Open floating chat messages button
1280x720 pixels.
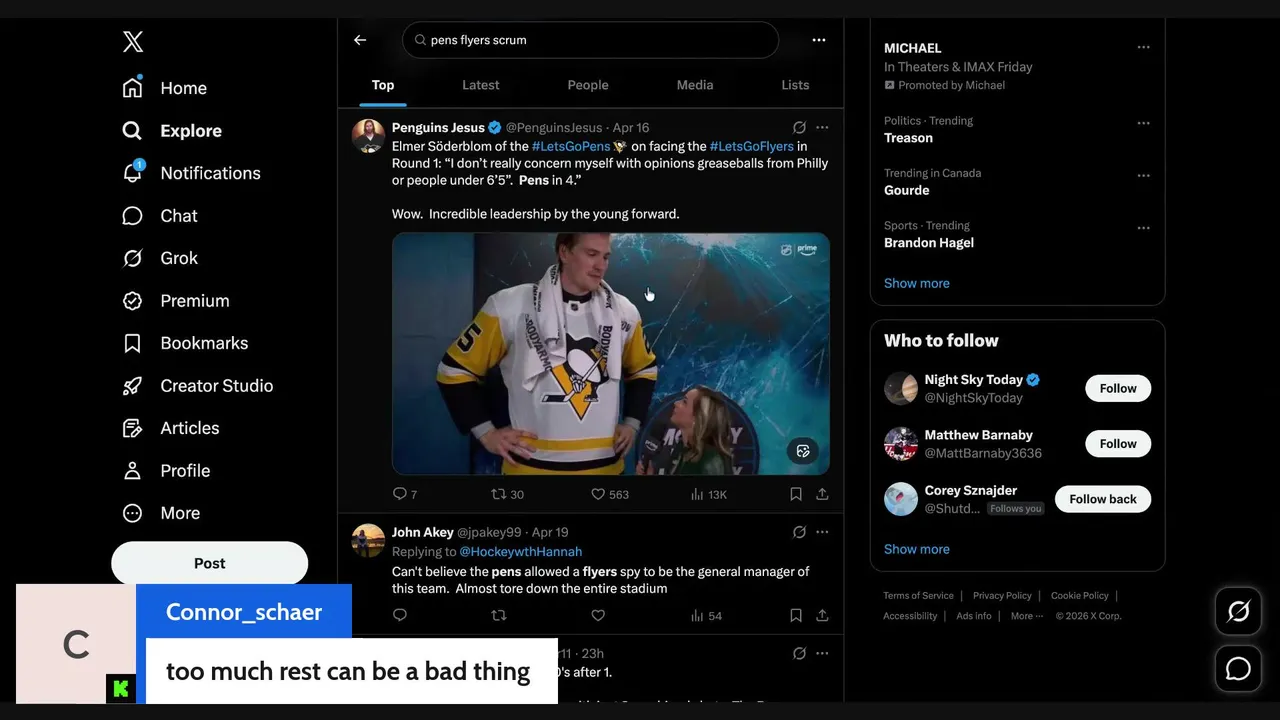(x=1238, y=669)
